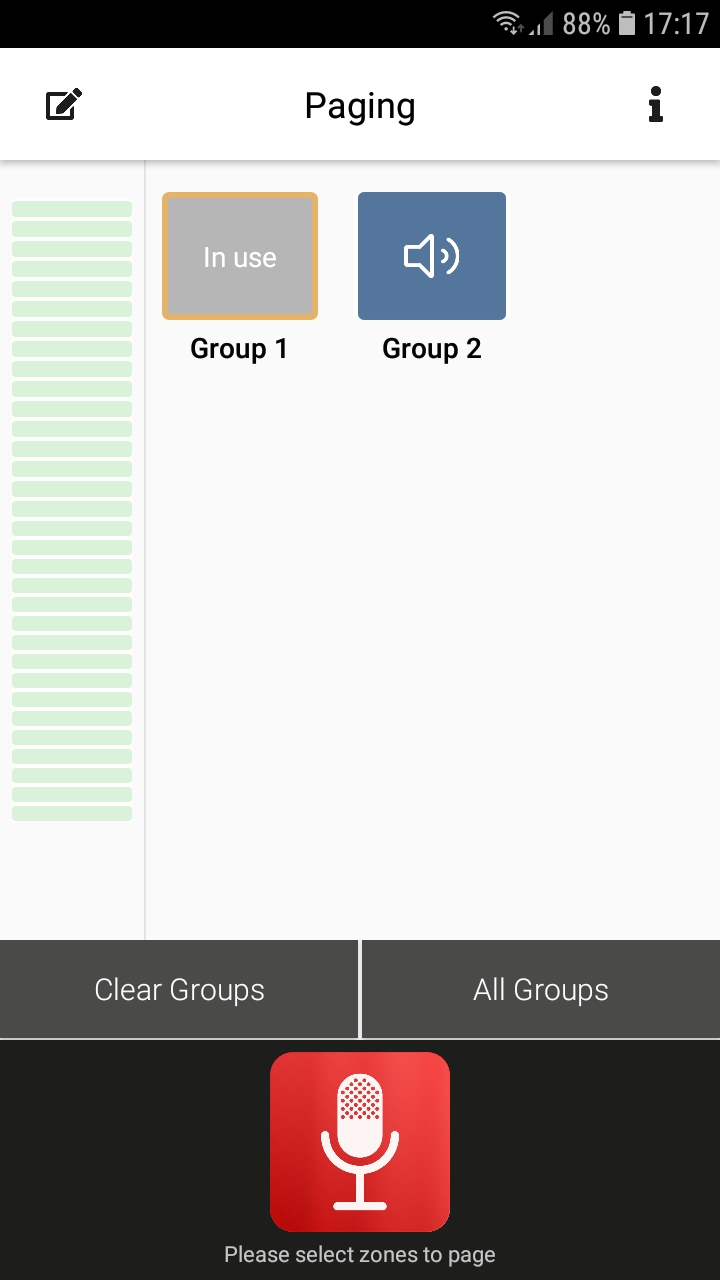Screen dimensions: 720x1280
Task: Click the Clear Groups button
Action: tap(179, 990)
